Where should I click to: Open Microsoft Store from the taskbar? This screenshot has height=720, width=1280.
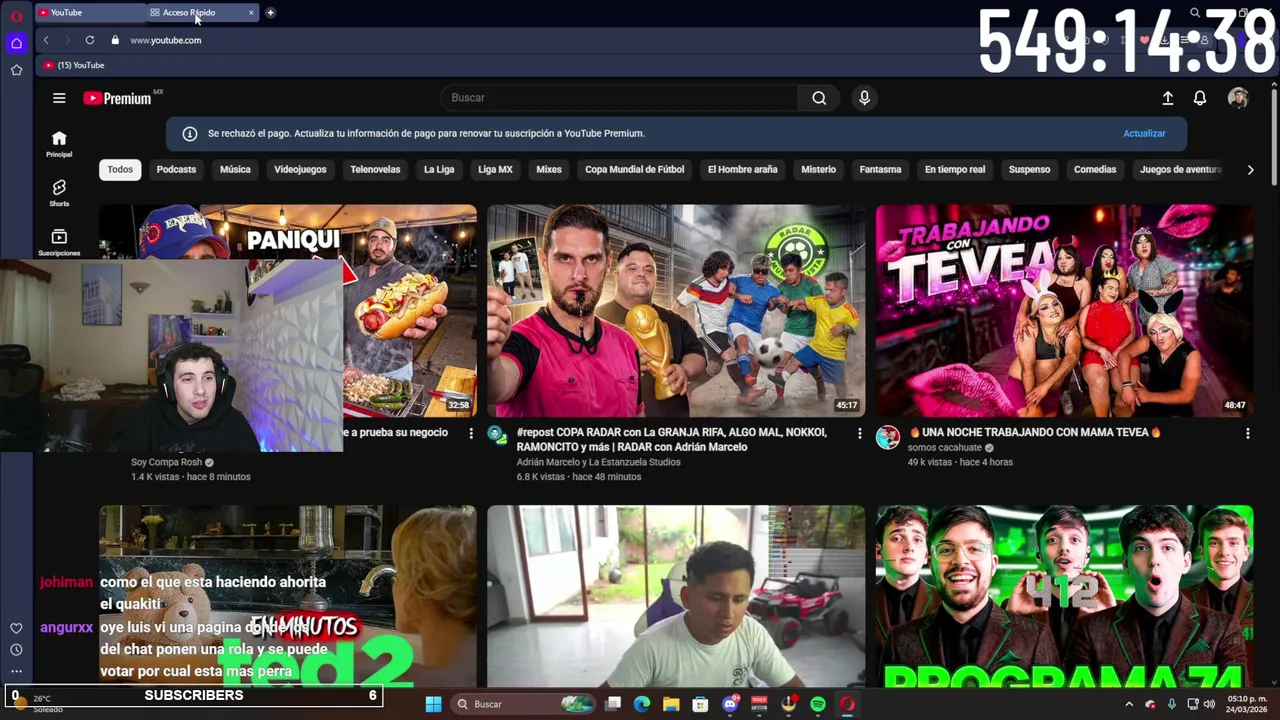click(x=701, y=704)
